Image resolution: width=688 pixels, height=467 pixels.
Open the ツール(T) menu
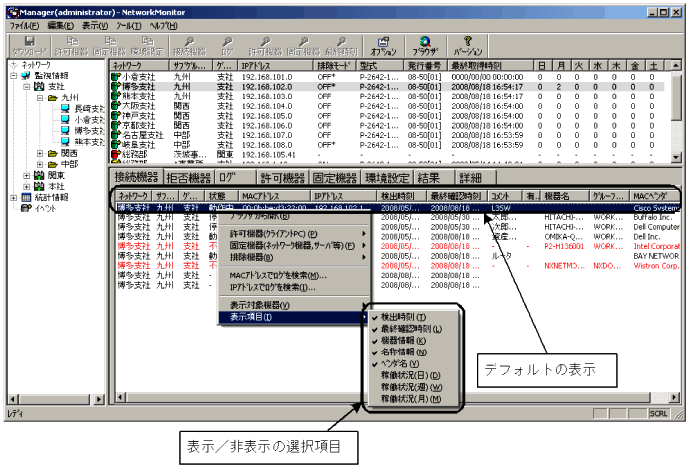coord(129,25)
